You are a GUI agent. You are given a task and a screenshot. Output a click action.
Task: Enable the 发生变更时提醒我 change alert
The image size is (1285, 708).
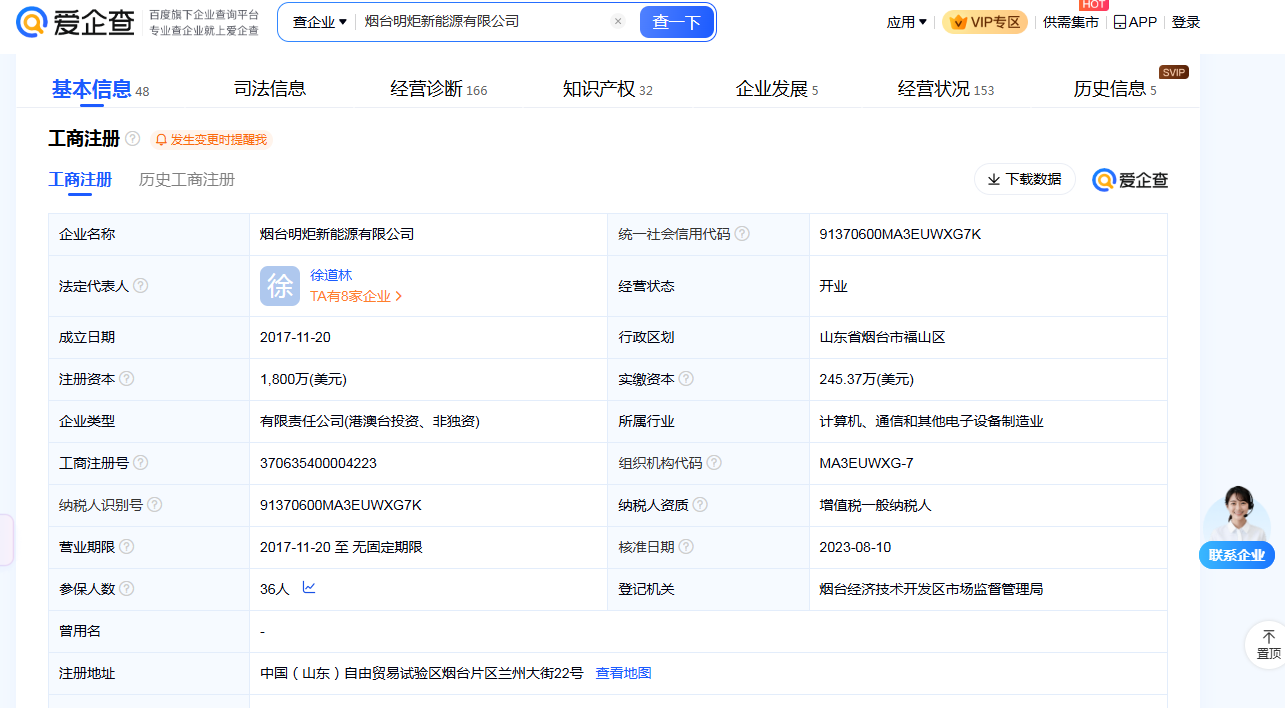click(x=211, y=140)
